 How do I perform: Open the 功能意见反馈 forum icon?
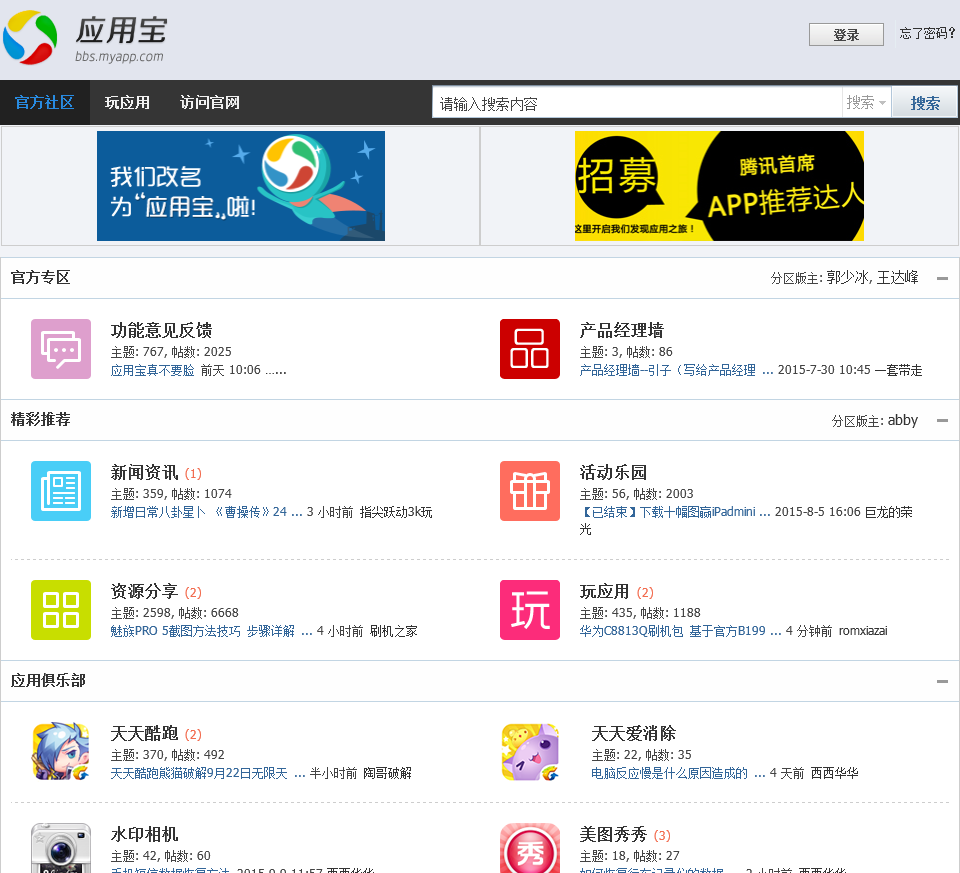tap(61, 349)
